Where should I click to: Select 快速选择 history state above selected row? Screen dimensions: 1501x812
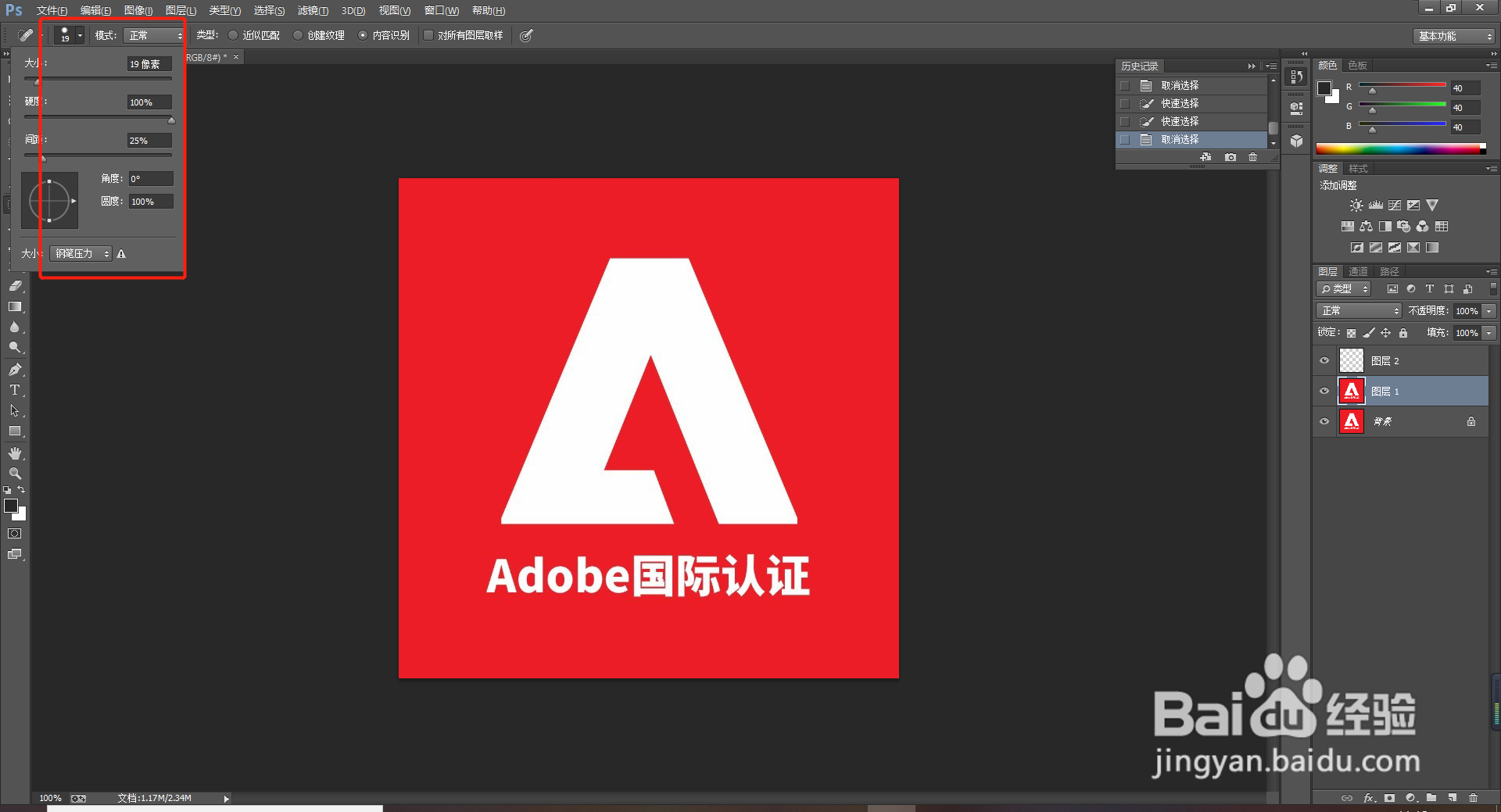[1191, 122]
